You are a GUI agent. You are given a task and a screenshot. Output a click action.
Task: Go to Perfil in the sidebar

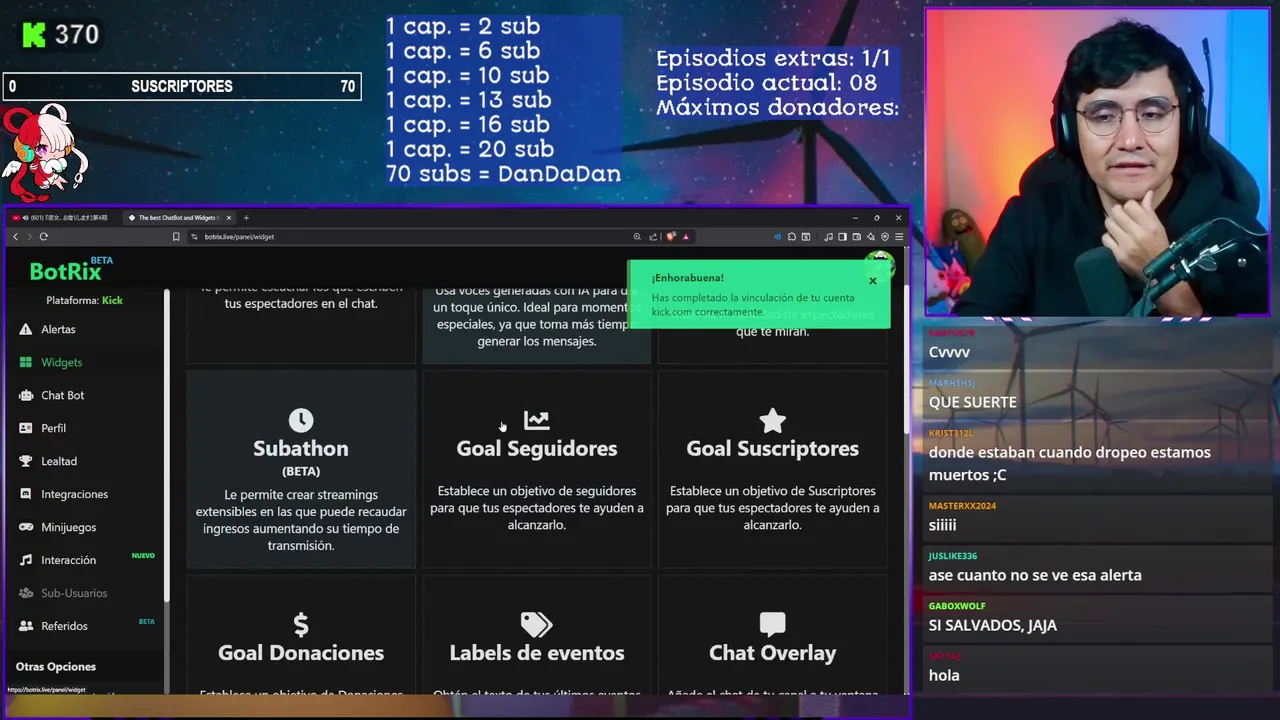(53, 428)
